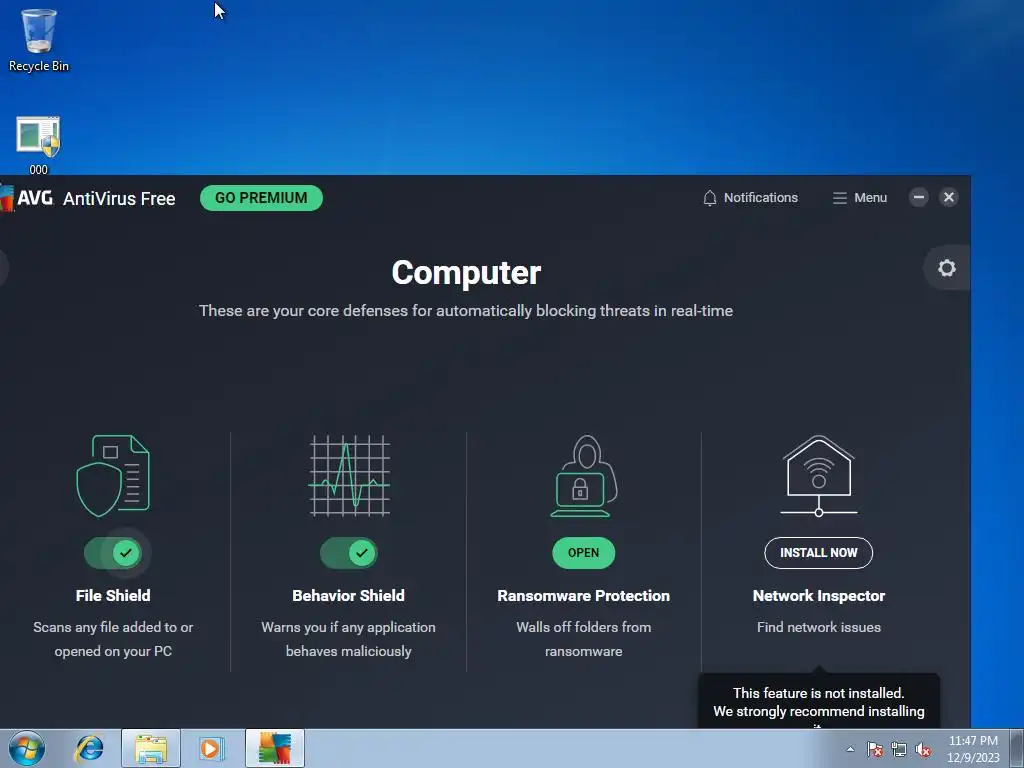Viewport: 1024px width, 768px height.
Task: Close the AVG AntiVirus window
Action: [x=948, y=197]
